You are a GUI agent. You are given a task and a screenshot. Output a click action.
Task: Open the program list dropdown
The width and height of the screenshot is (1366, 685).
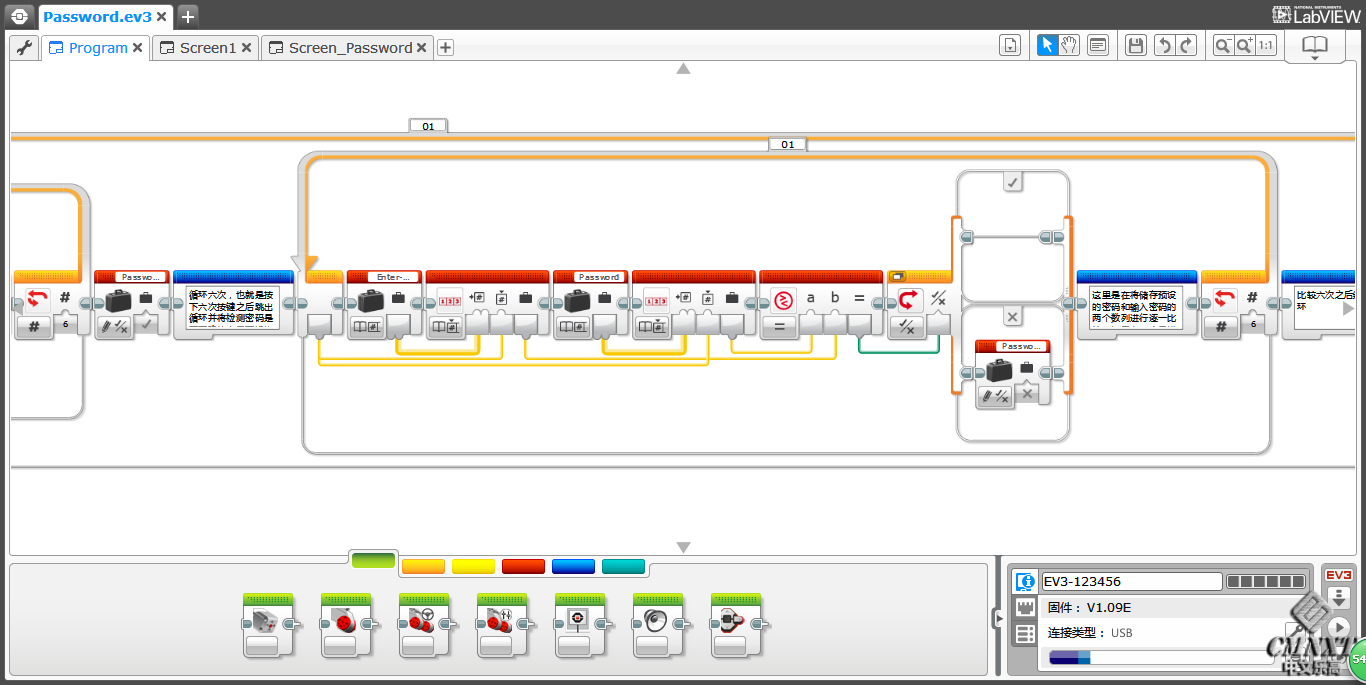[x=1010, y=45]
